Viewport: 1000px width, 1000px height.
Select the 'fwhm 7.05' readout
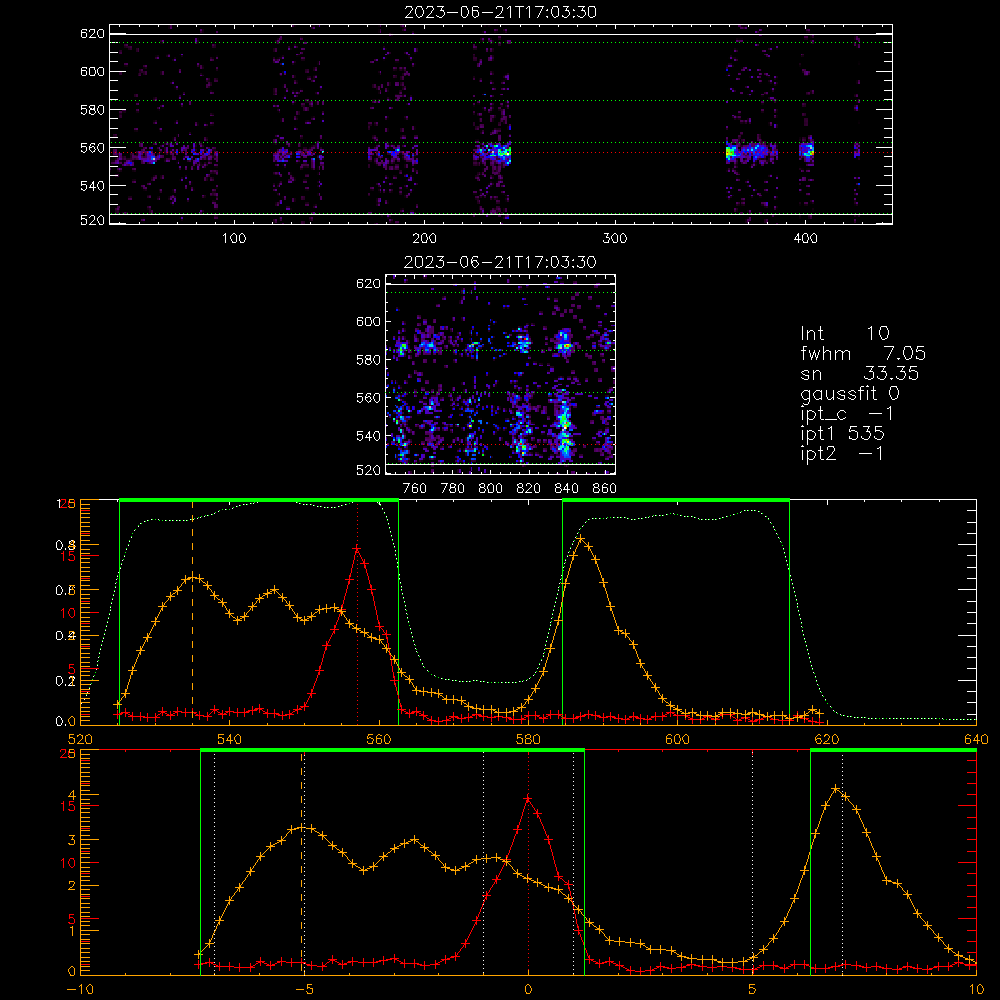point(863,353)
